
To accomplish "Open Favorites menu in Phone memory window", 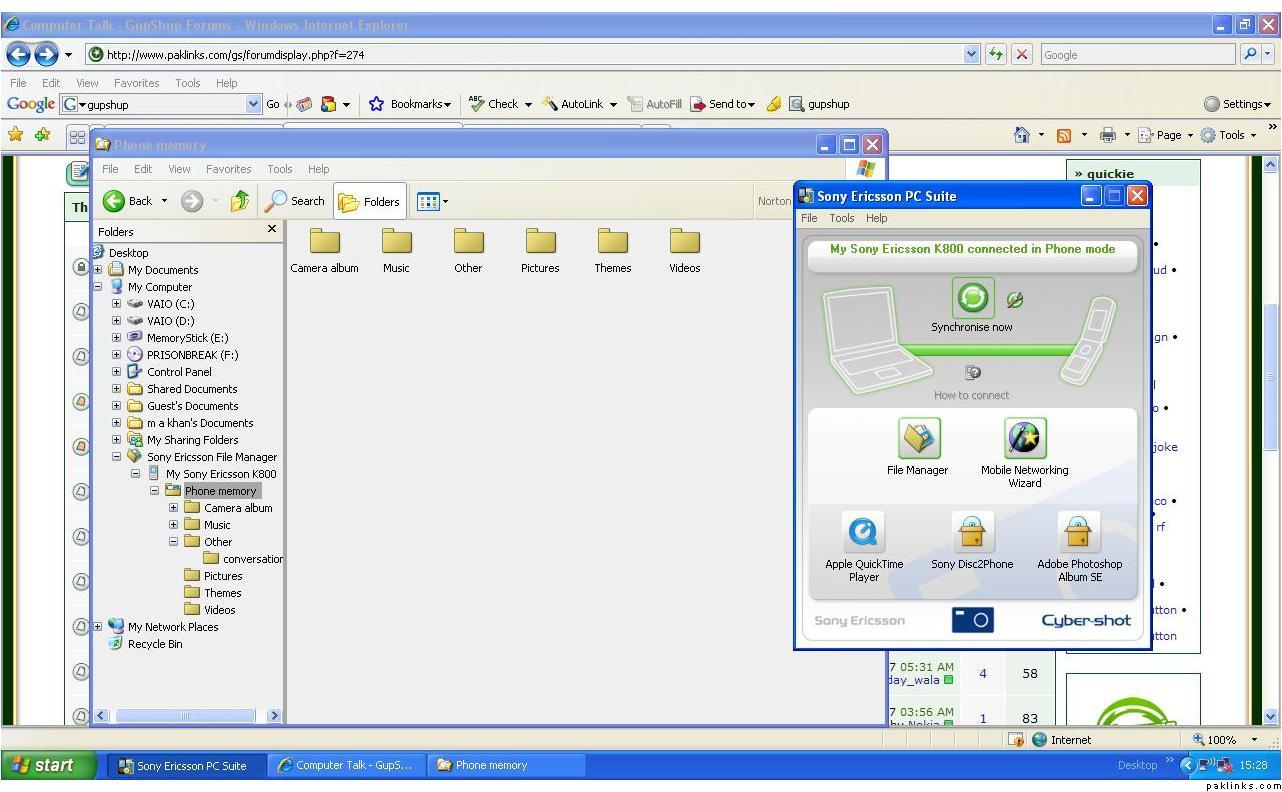I will pos(228,169).
